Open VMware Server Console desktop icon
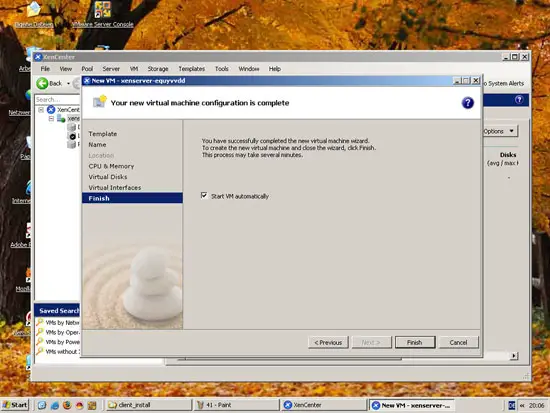Image resolution: width=550 pixels, height=413 pixels. pos(103,10)
